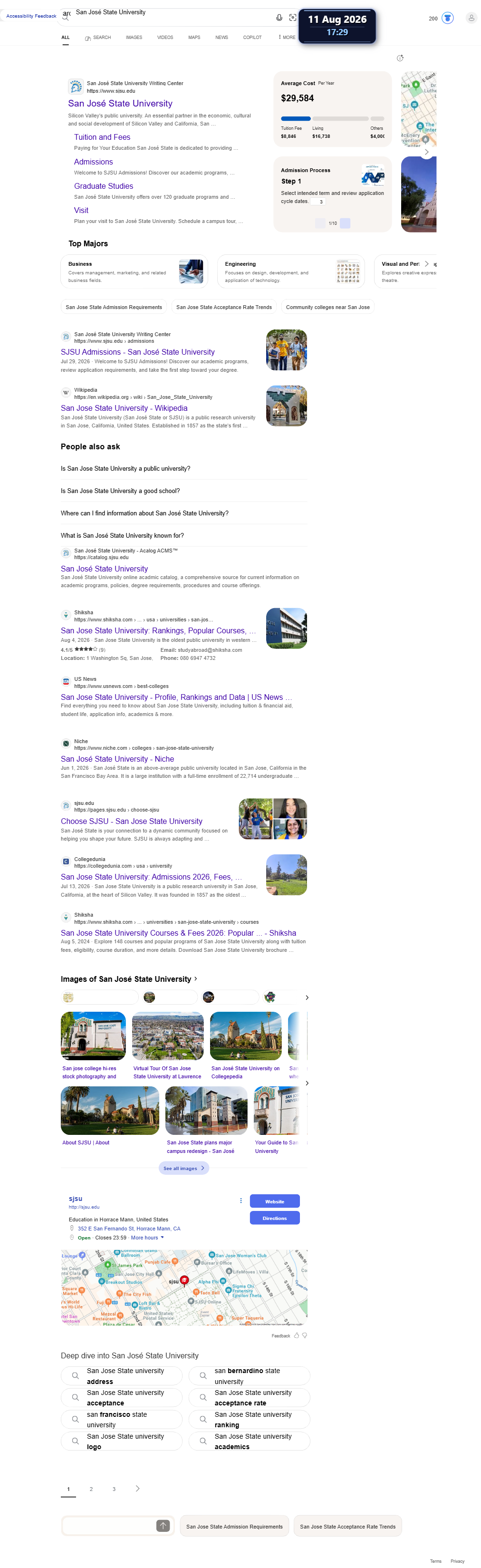481x1568 pixels.
Task: Switch to the NEWS tab
Action: click(x=221, y=38)
